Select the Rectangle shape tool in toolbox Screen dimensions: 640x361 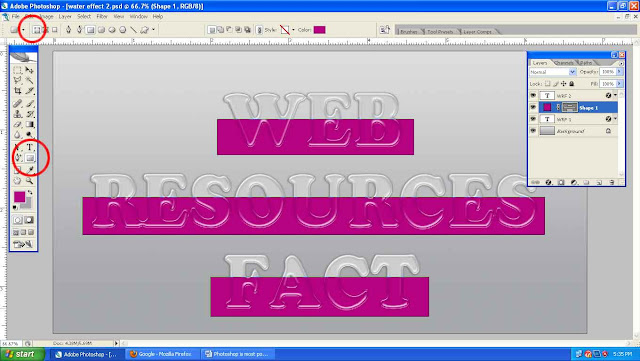pyautogui.click(x=30, y=158)
